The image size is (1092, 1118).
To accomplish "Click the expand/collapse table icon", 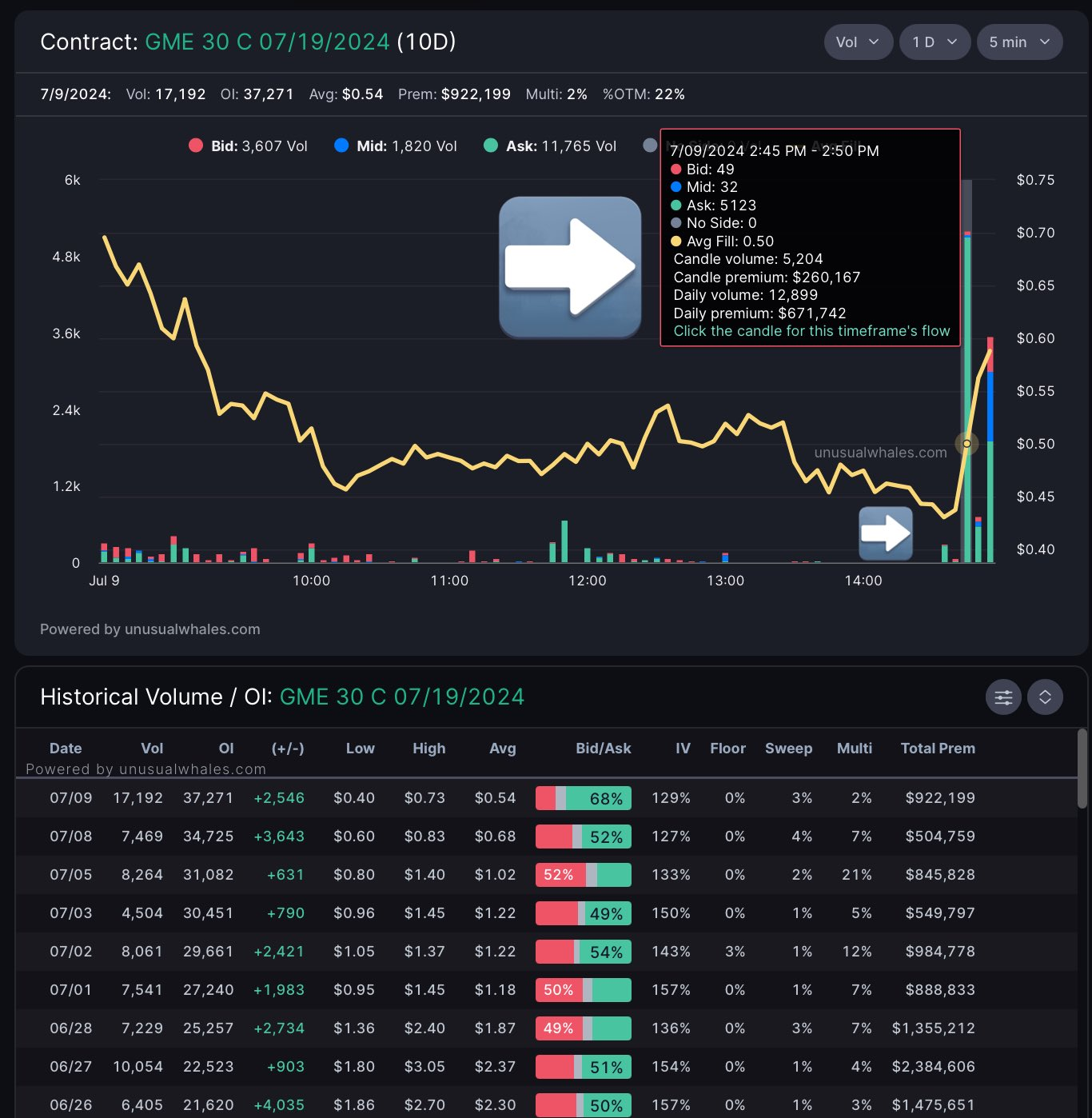I will [x=1045, y=697].
